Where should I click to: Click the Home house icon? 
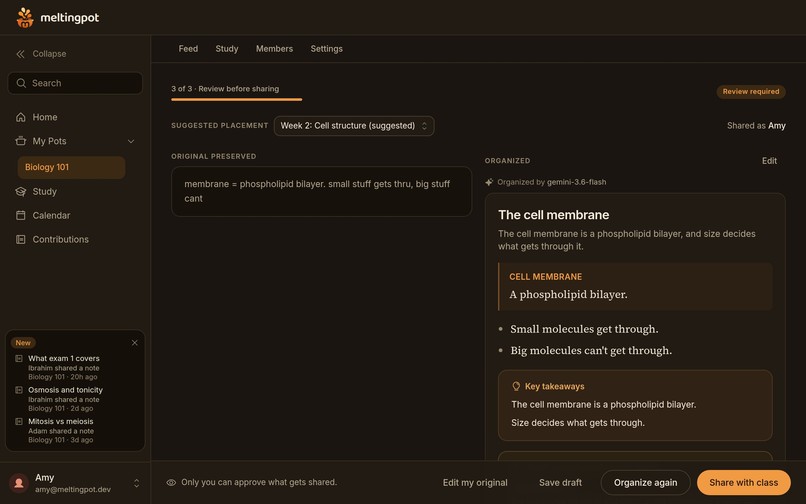tap(21, 117)
